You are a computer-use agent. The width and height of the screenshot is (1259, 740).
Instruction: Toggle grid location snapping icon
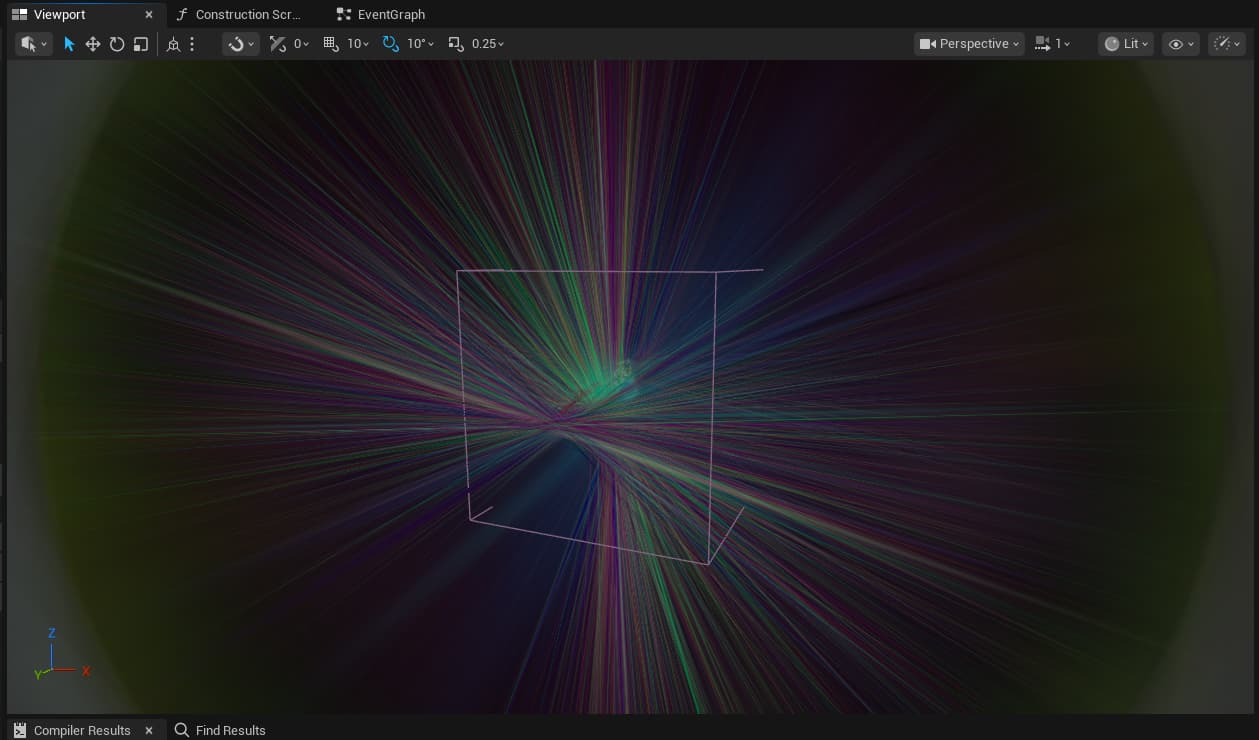tap(331, 44)
